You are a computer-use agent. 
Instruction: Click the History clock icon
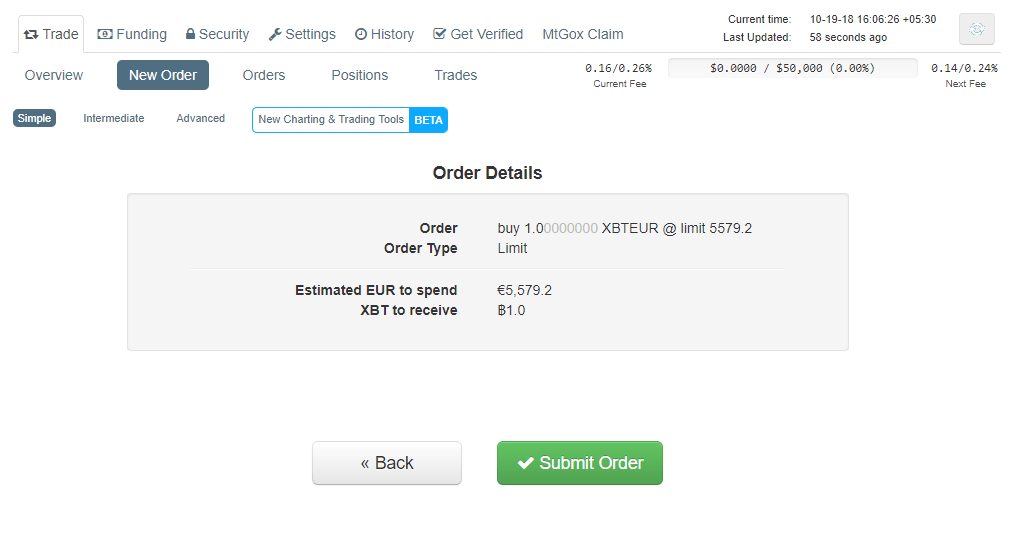point(361,34)
